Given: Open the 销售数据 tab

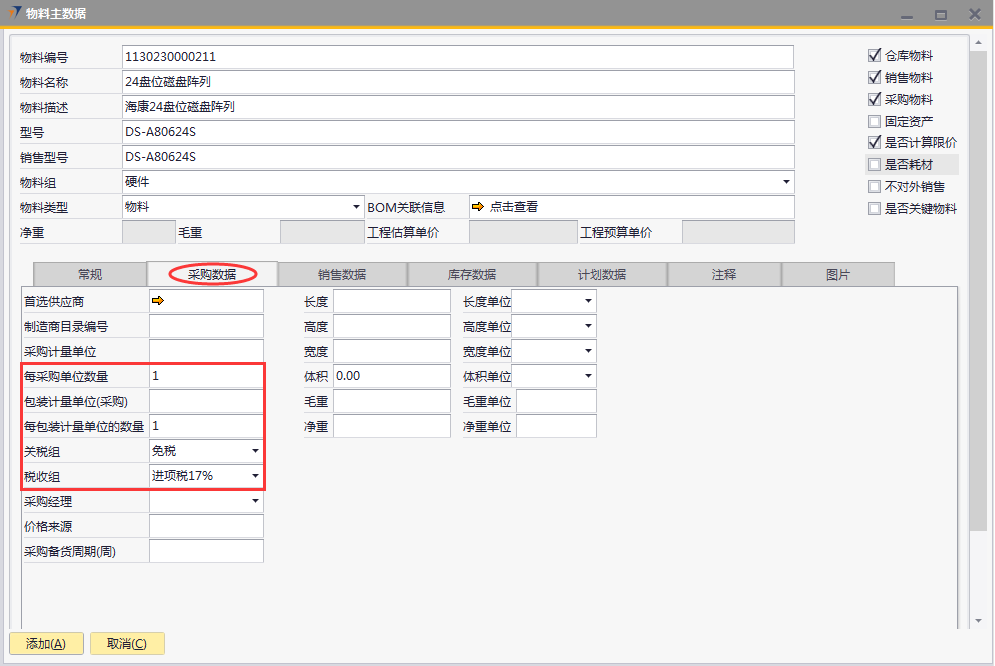Looking at the screenshot, I should tap(342, 274).
